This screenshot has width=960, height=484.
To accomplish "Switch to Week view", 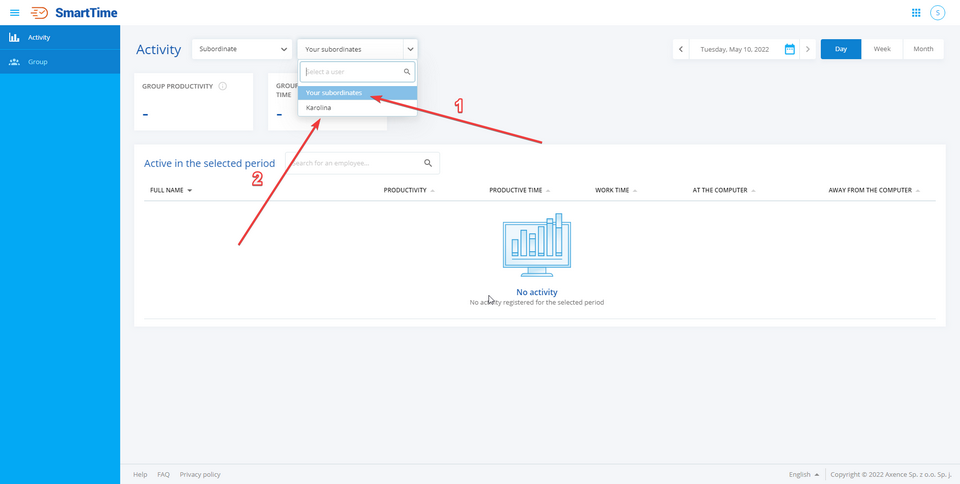I will coord(882,49).
